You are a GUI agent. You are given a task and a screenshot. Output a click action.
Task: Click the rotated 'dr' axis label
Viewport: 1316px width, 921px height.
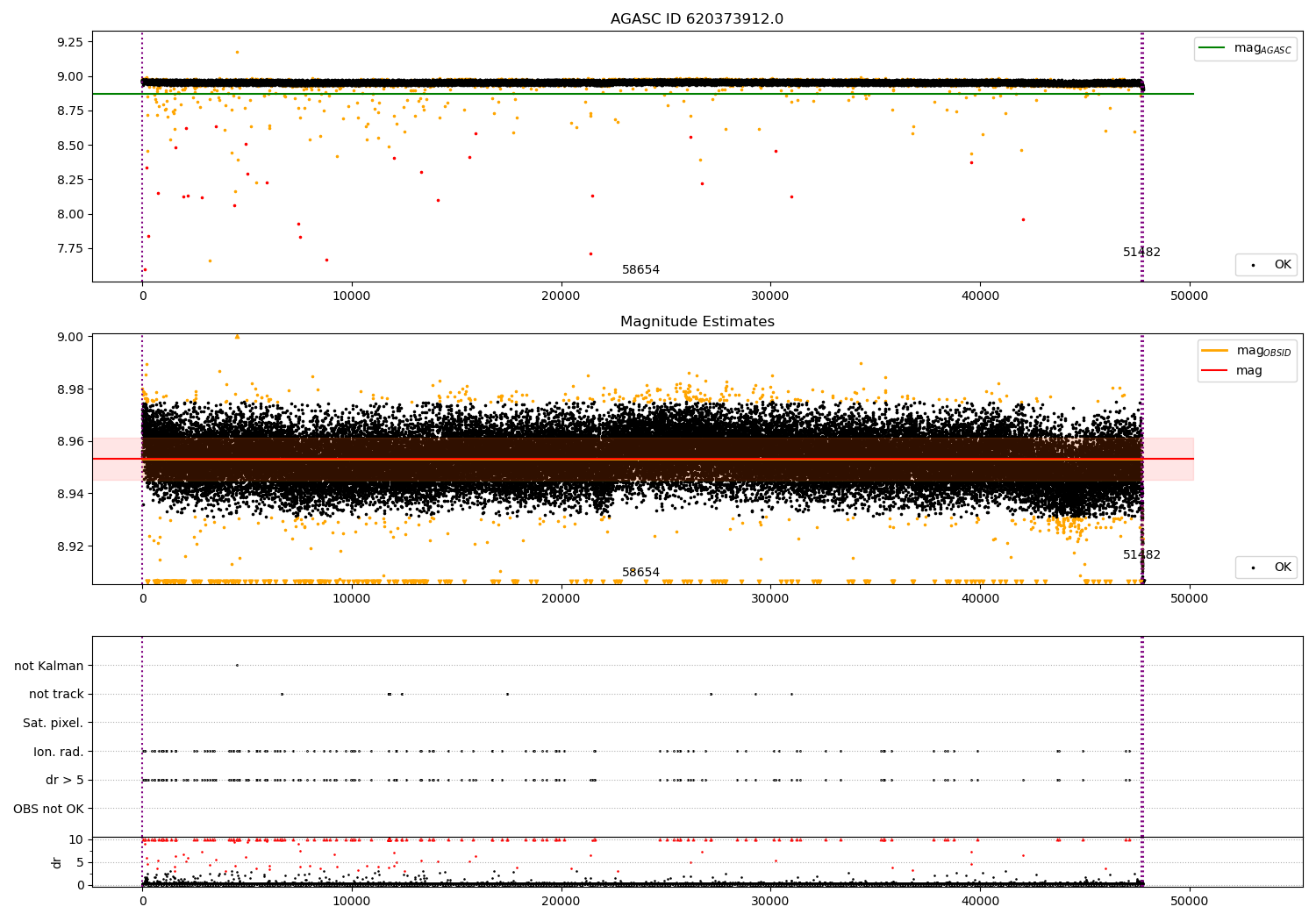pos(57,862)
